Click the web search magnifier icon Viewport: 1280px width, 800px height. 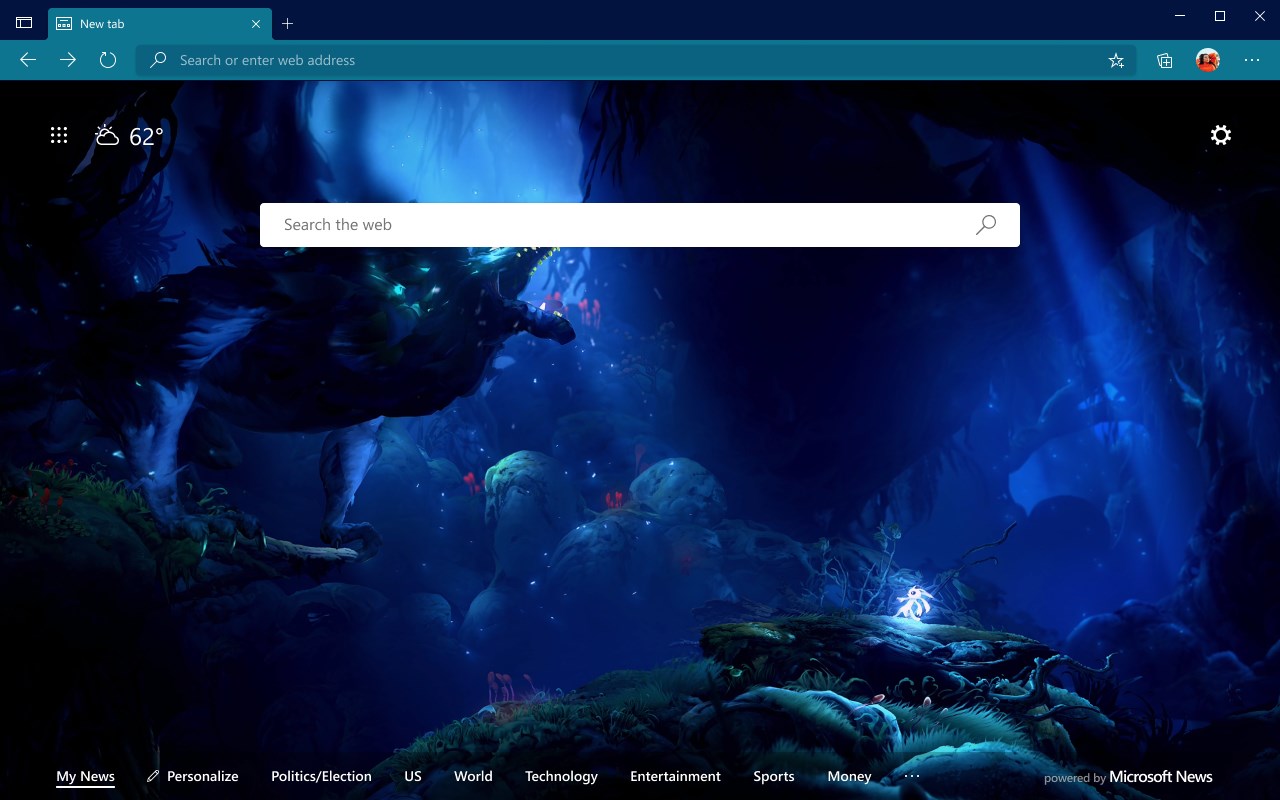click(x=986, y=225)
